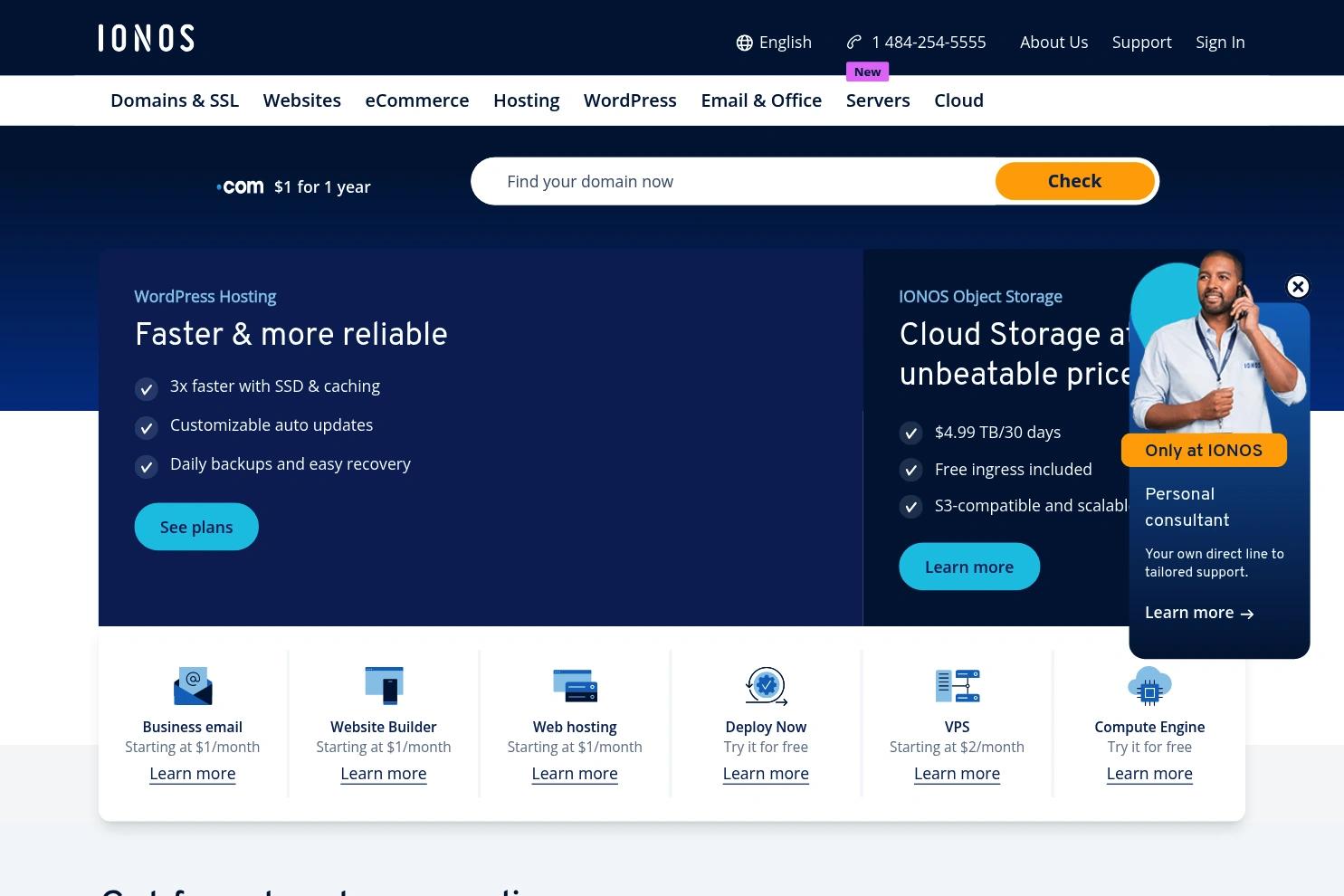Open the Cloud menu
This screenshot has height=896, width=1344.
(x=958, y=100)
